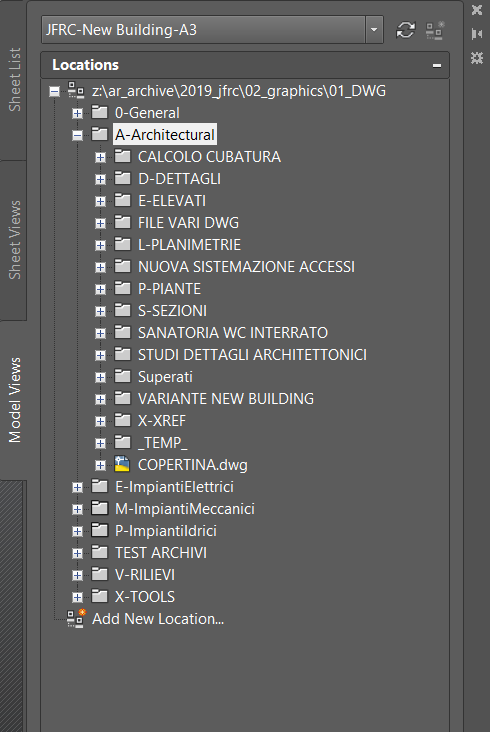This screenshot has width=490, height=732.
Task: Click the refresh sheet set icon
Action: pyautogui.click(x=405, y=30)
